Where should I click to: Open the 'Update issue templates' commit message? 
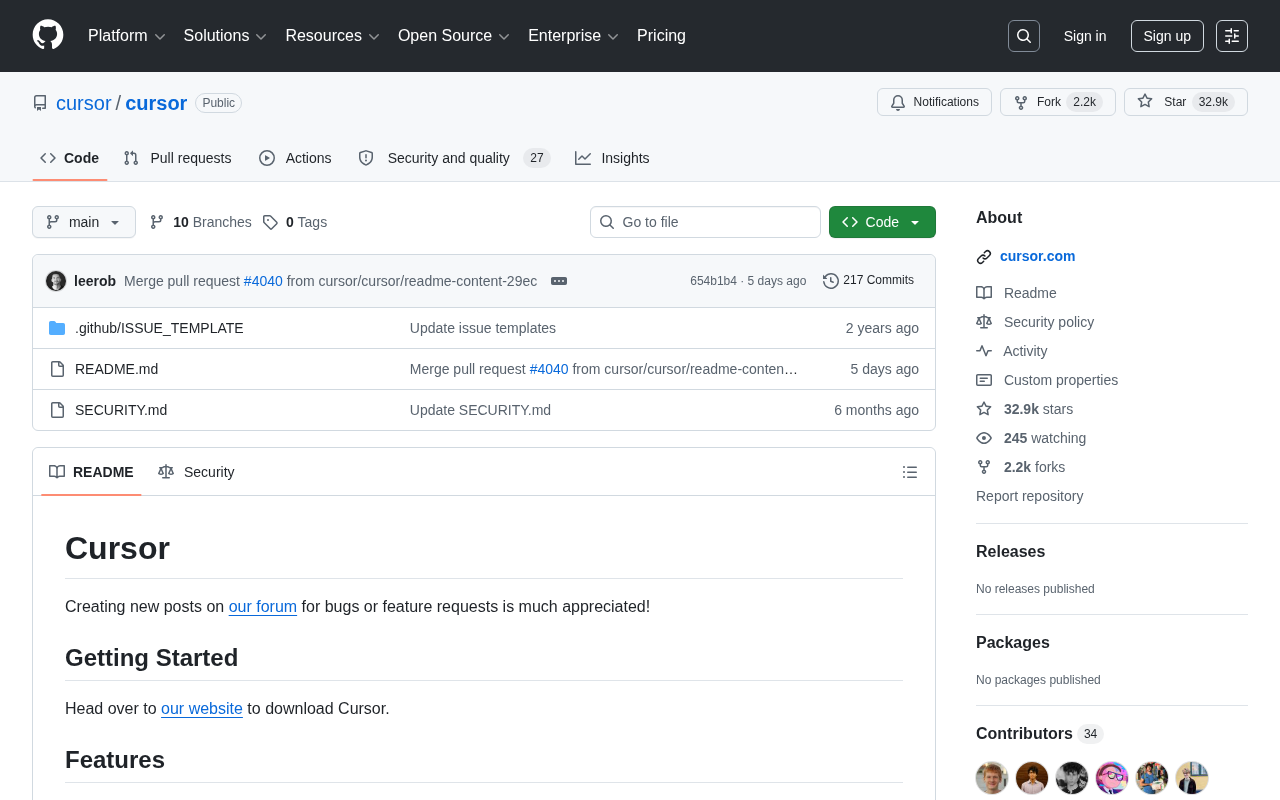coord(483,328)
